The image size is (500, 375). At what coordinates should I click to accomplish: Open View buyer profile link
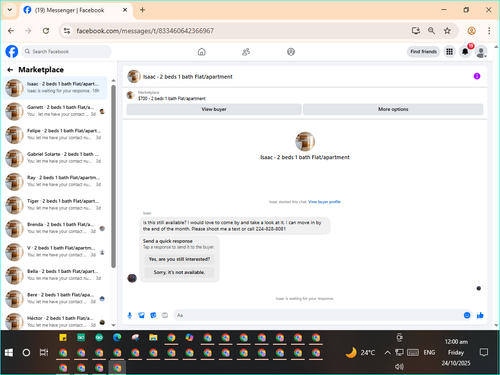pyautogui.click(x=324, y=202)
